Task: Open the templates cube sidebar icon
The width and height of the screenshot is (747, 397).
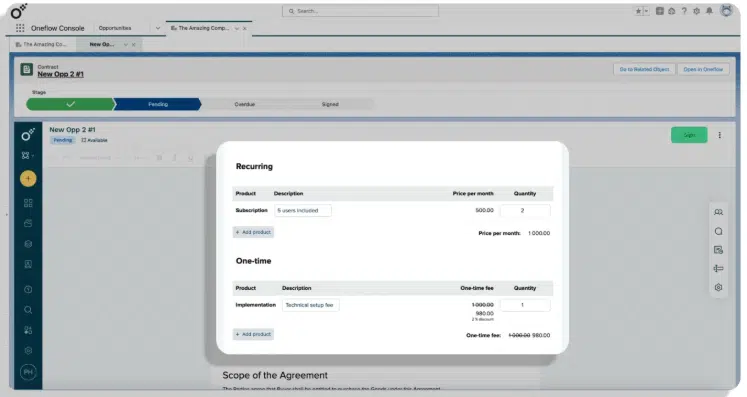Action: coord(28,244)
